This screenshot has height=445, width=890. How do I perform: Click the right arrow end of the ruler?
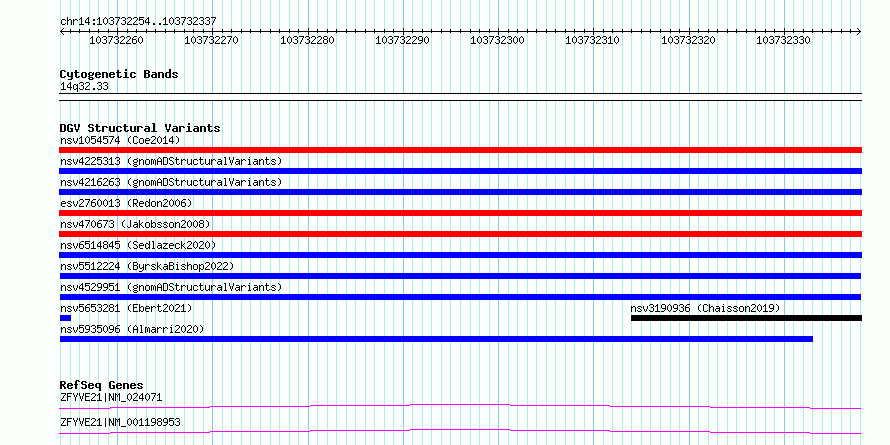859,32
